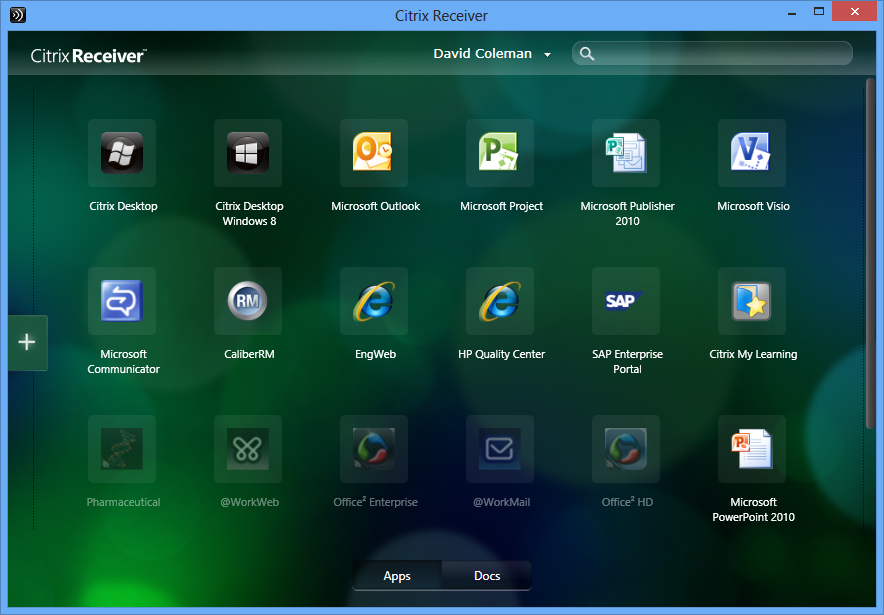Expand the add apps panel
Screen dimensions: 884x615
(27, 342)
